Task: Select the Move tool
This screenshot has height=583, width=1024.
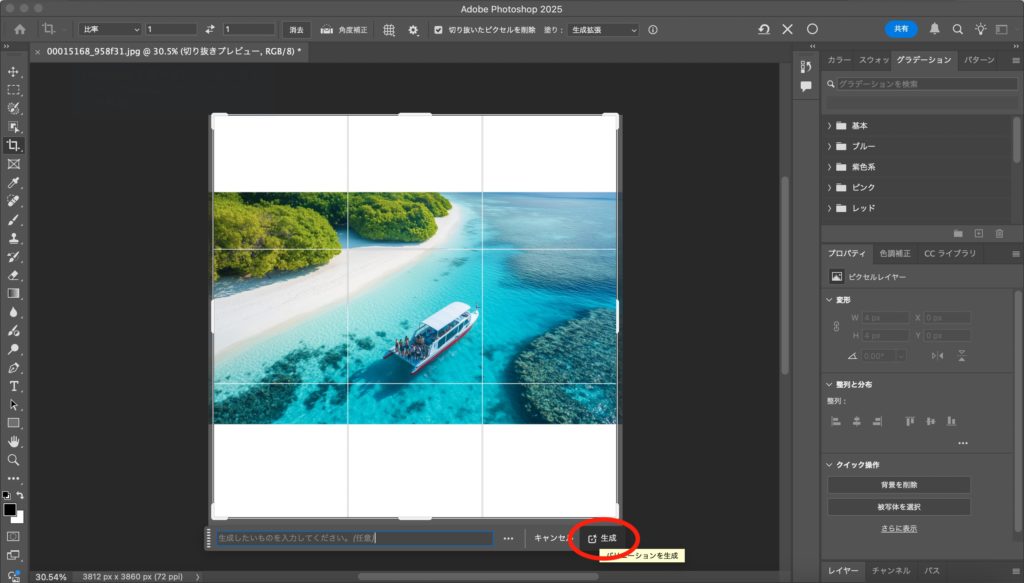Action: click(14, 72)
